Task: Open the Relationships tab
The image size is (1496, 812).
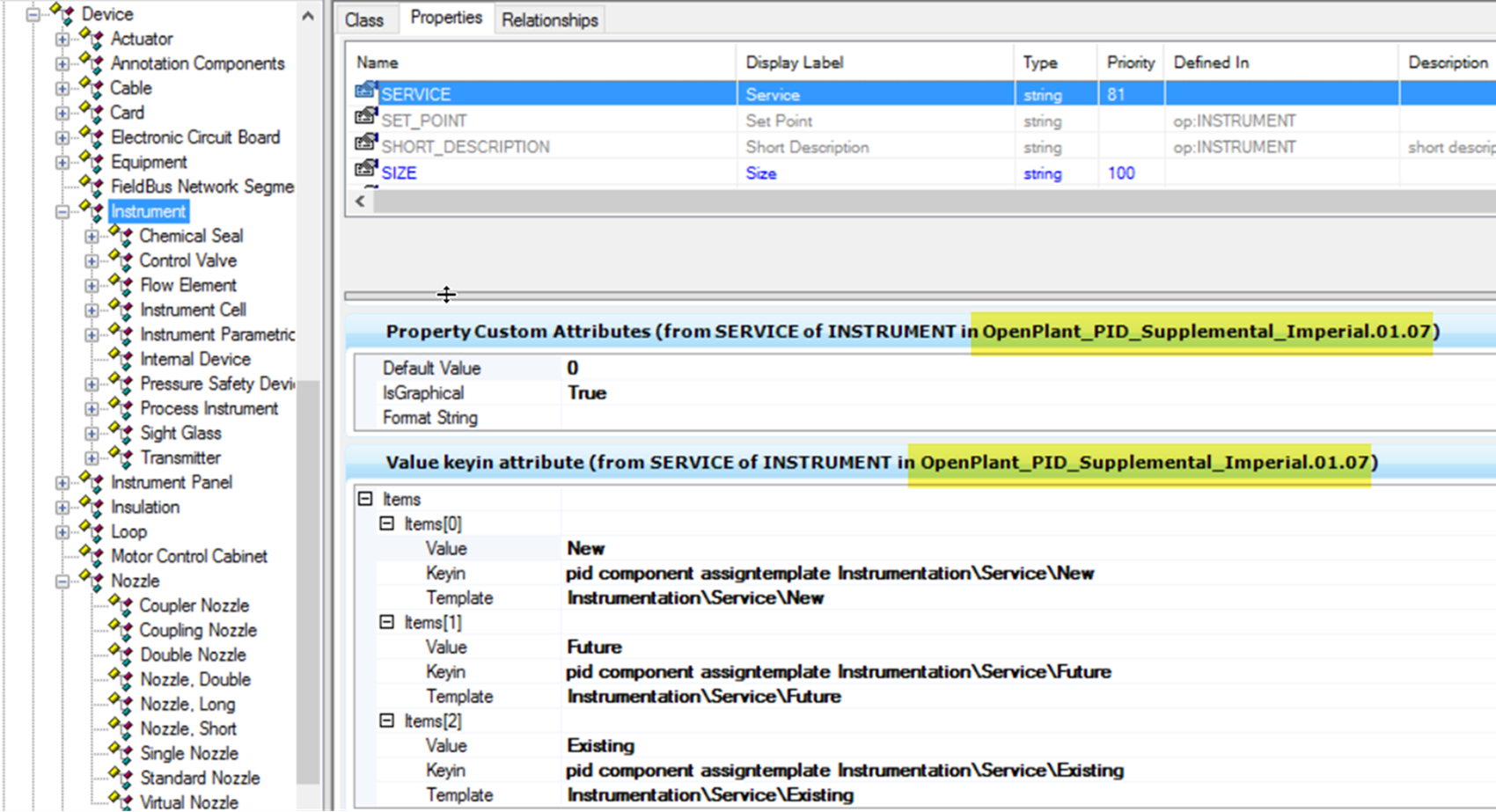Action: click(x=549, y=20)
